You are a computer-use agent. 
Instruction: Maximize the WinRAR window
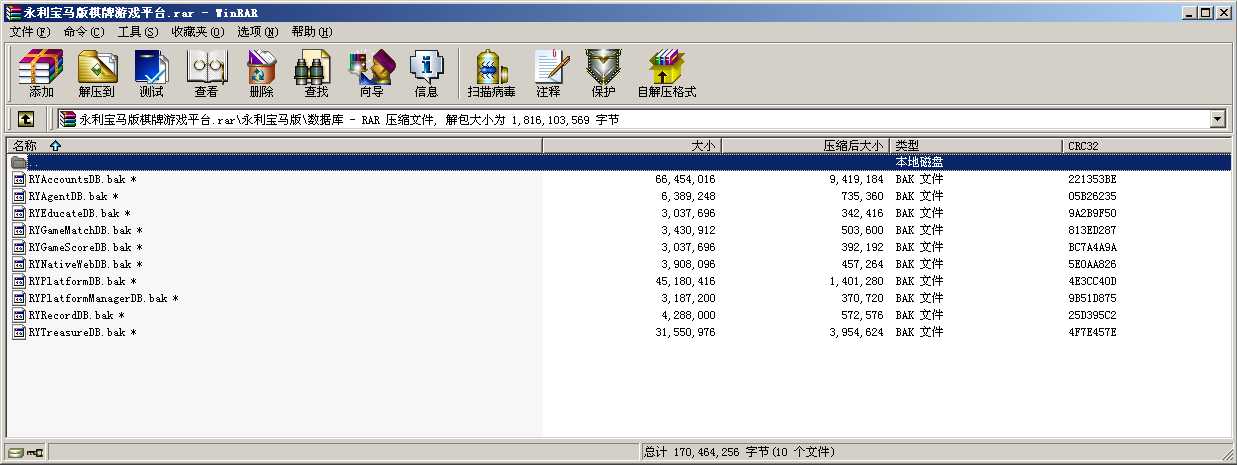coord(1207,12)
